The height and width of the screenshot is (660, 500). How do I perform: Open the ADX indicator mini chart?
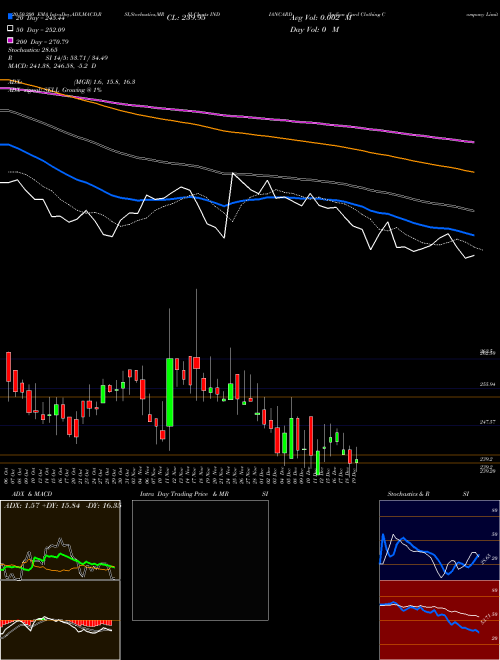60,540
